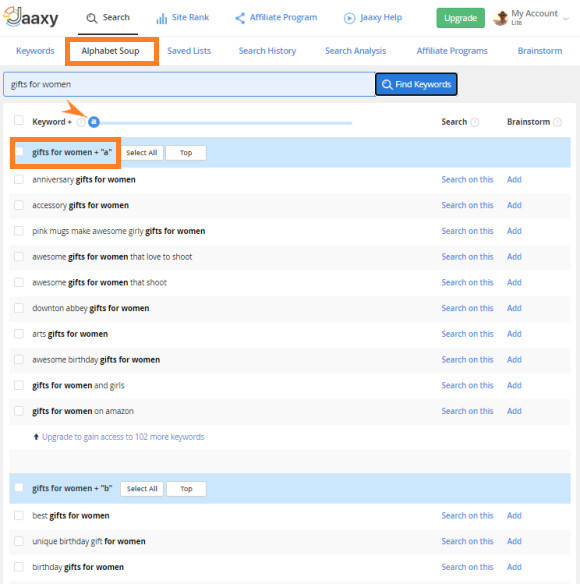This screenshot has height=584, width=580.
Task: Expand the My Account dropdown arrow
Action: click(566, 18)
